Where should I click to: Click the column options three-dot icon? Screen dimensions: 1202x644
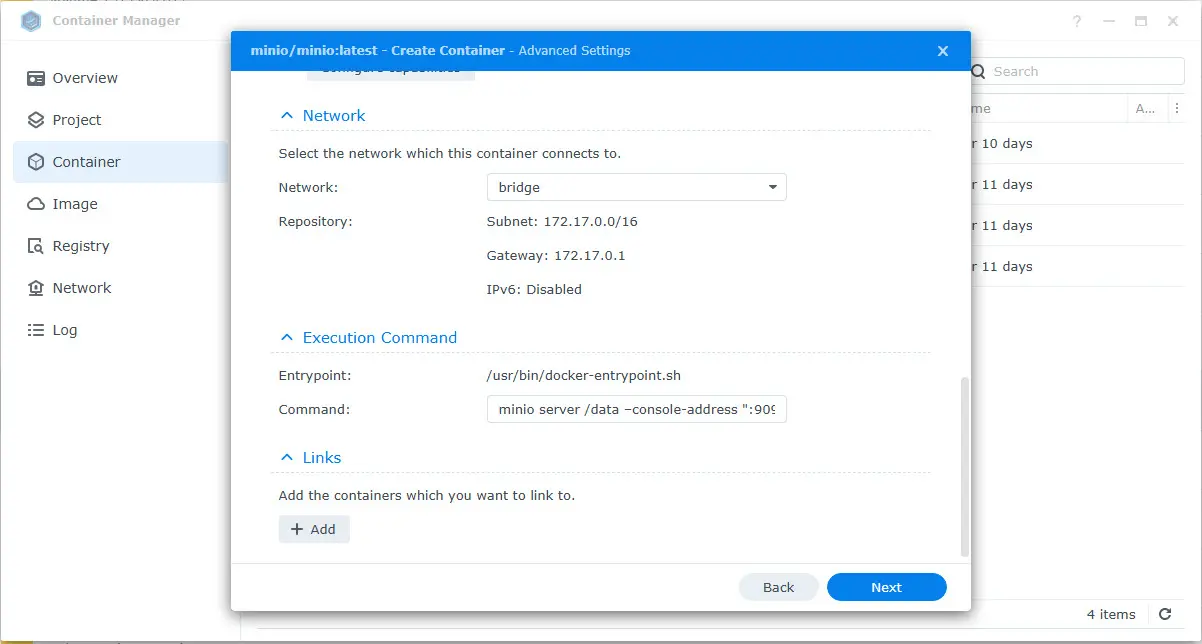[1177, 108]
